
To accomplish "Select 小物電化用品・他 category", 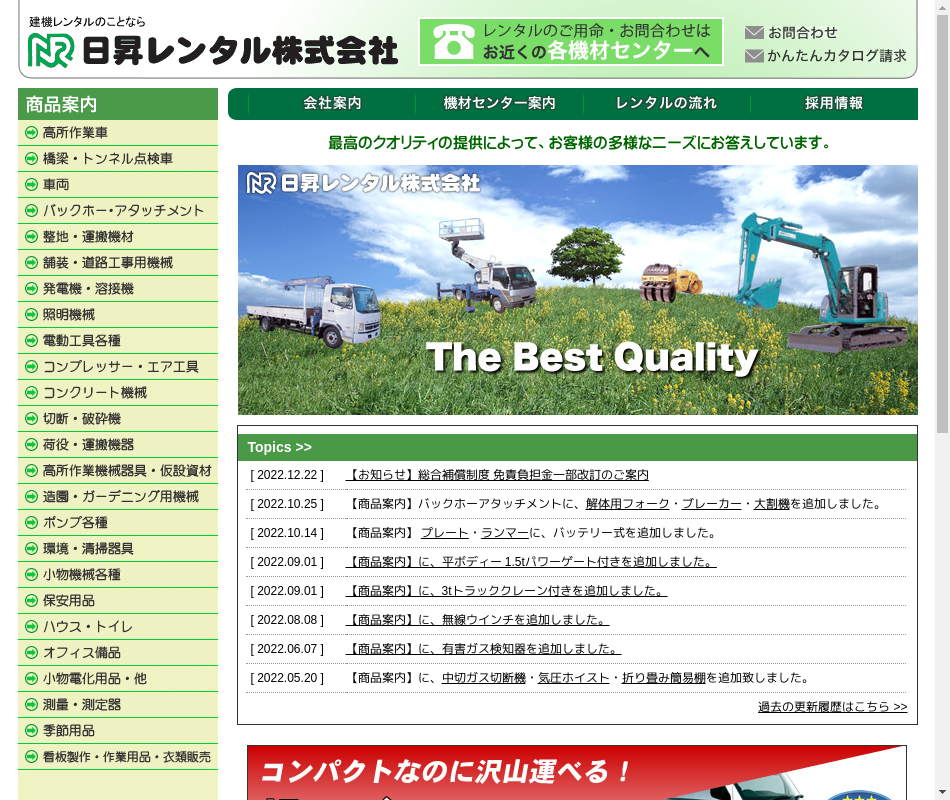I will (x=118, y=679).
